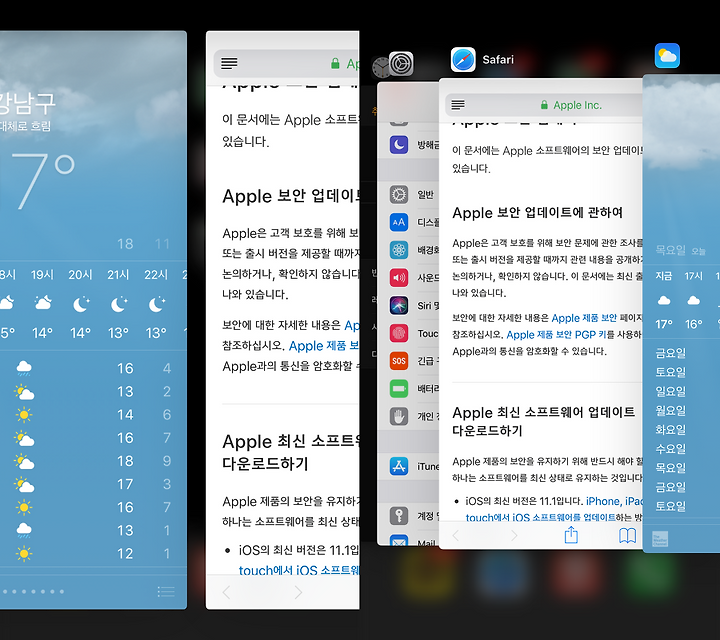Tap Forward arrow in left Safari window
720x640 pixels.
[298, 592]
